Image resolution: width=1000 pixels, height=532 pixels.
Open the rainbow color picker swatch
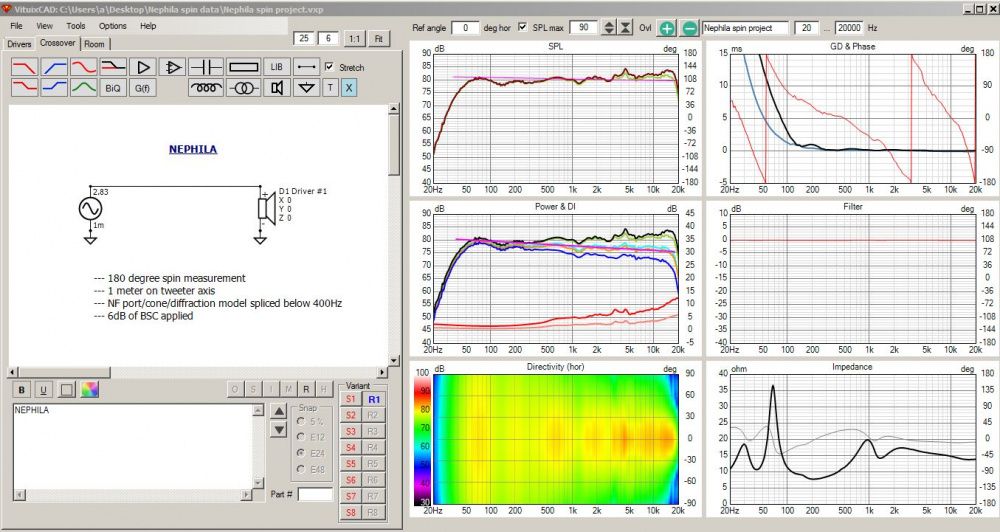click(90, 389)
